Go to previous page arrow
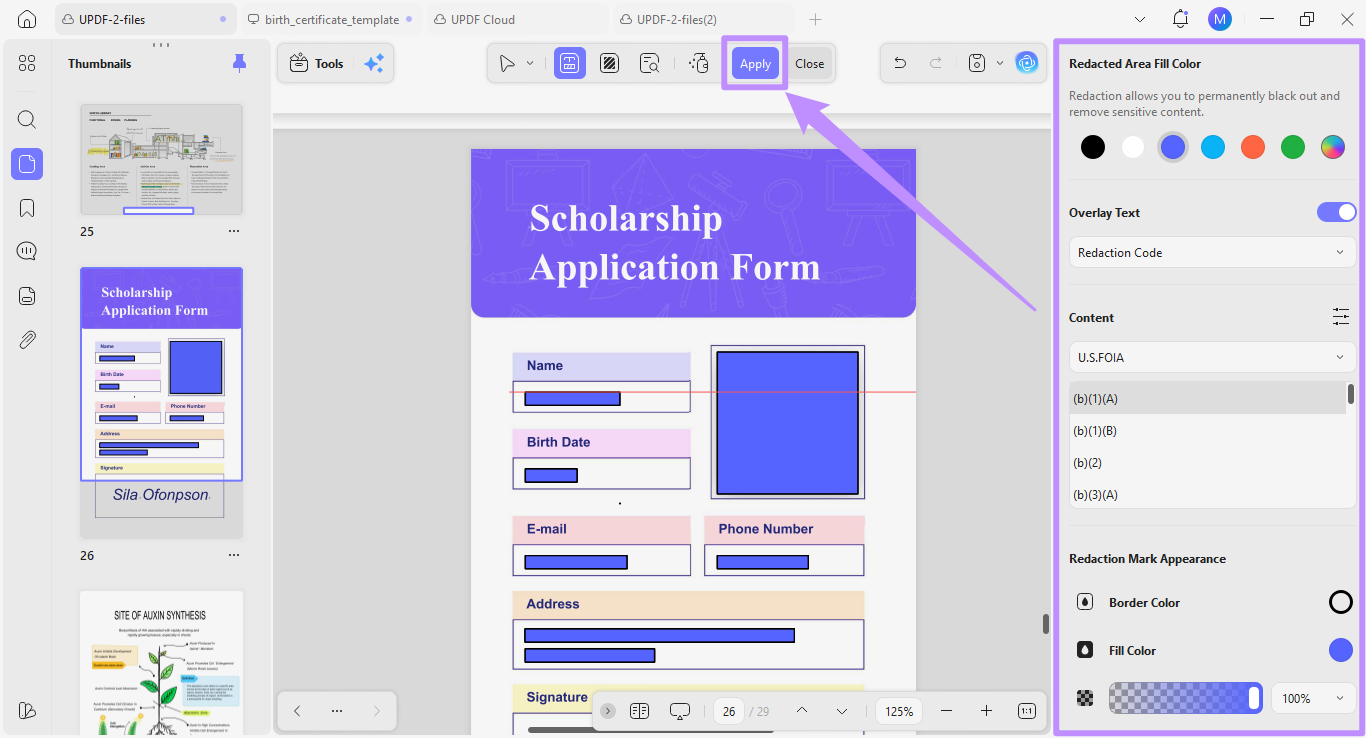This screenshot has height=738, width=1366. (x=802, y=711)
